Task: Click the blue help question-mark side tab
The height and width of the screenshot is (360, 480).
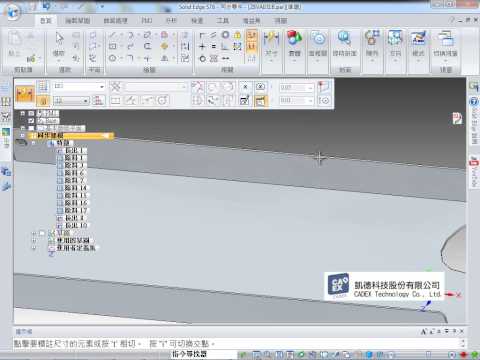Action: click(474, 101)
